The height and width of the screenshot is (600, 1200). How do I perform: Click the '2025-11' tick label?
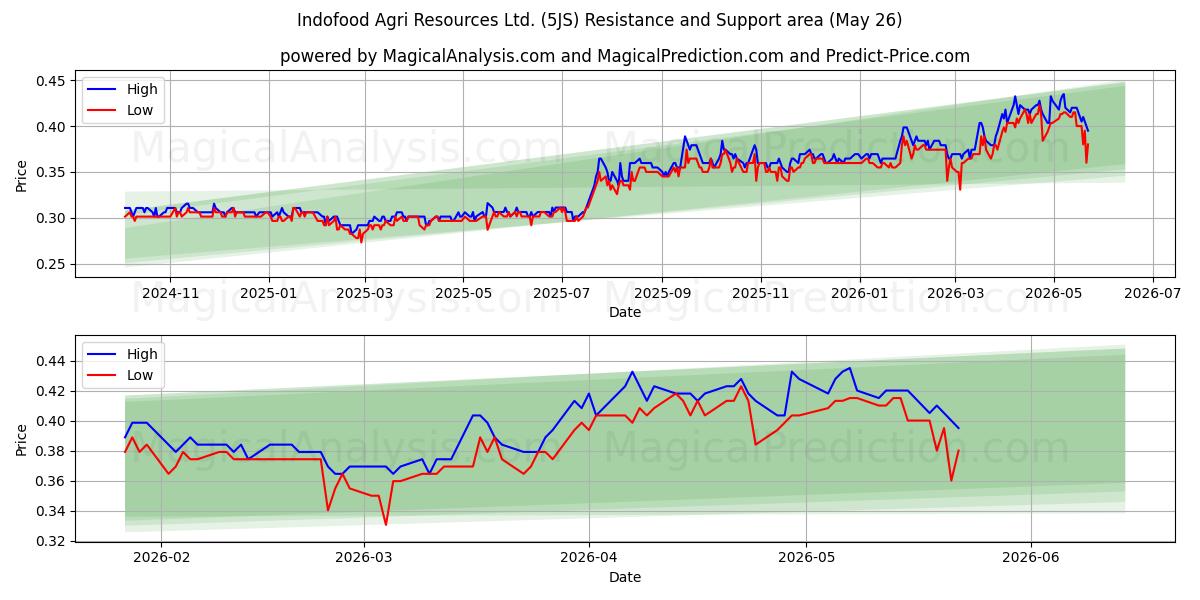[760, 293]
